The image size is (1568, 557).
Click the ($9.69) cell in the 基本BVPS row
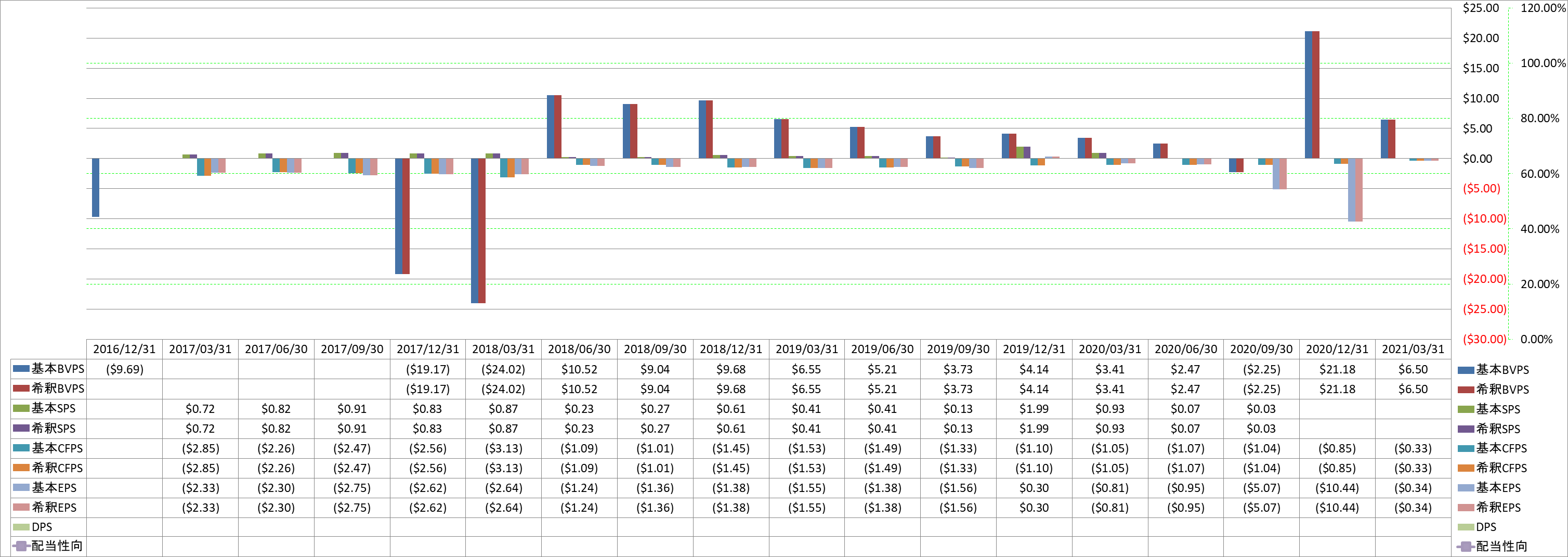coord(125,369)
